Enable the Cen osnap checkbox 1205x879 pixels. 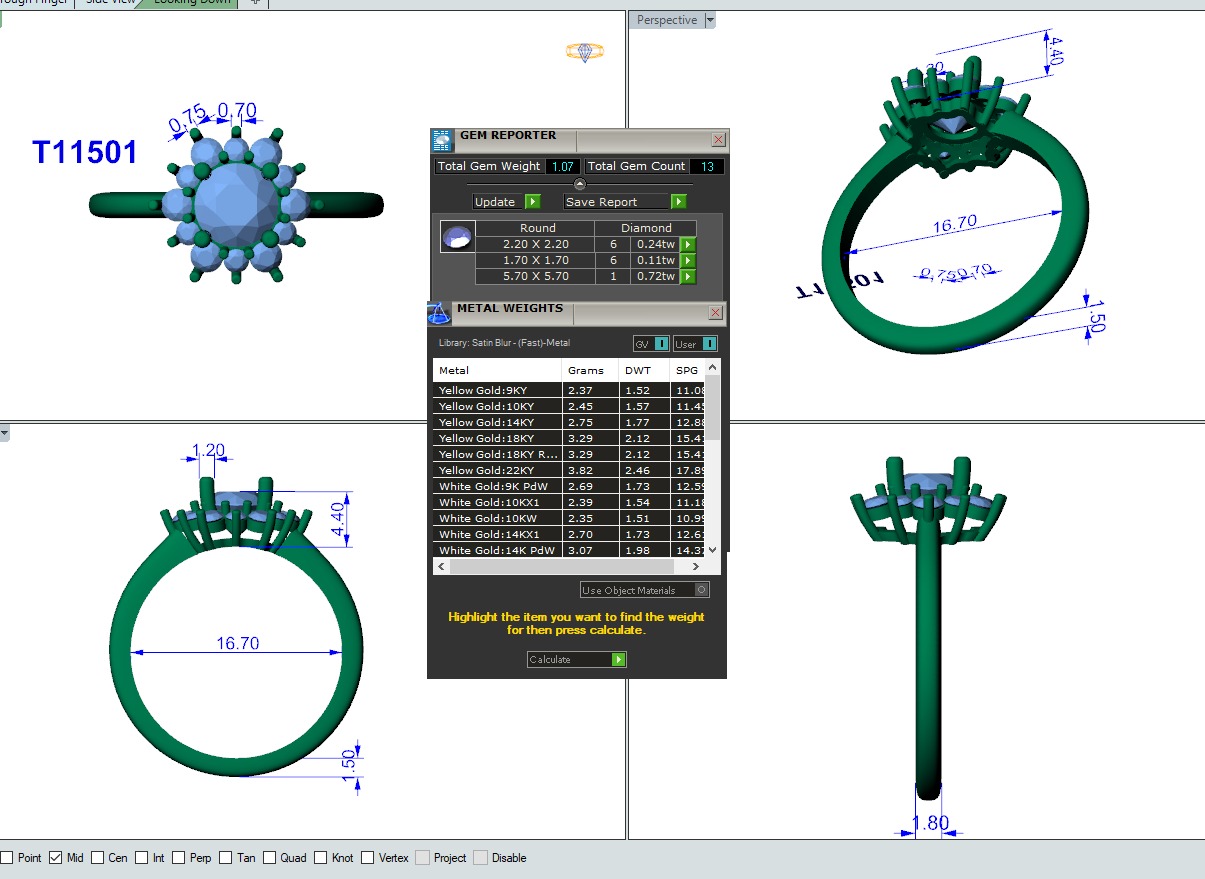click(97, 858)
